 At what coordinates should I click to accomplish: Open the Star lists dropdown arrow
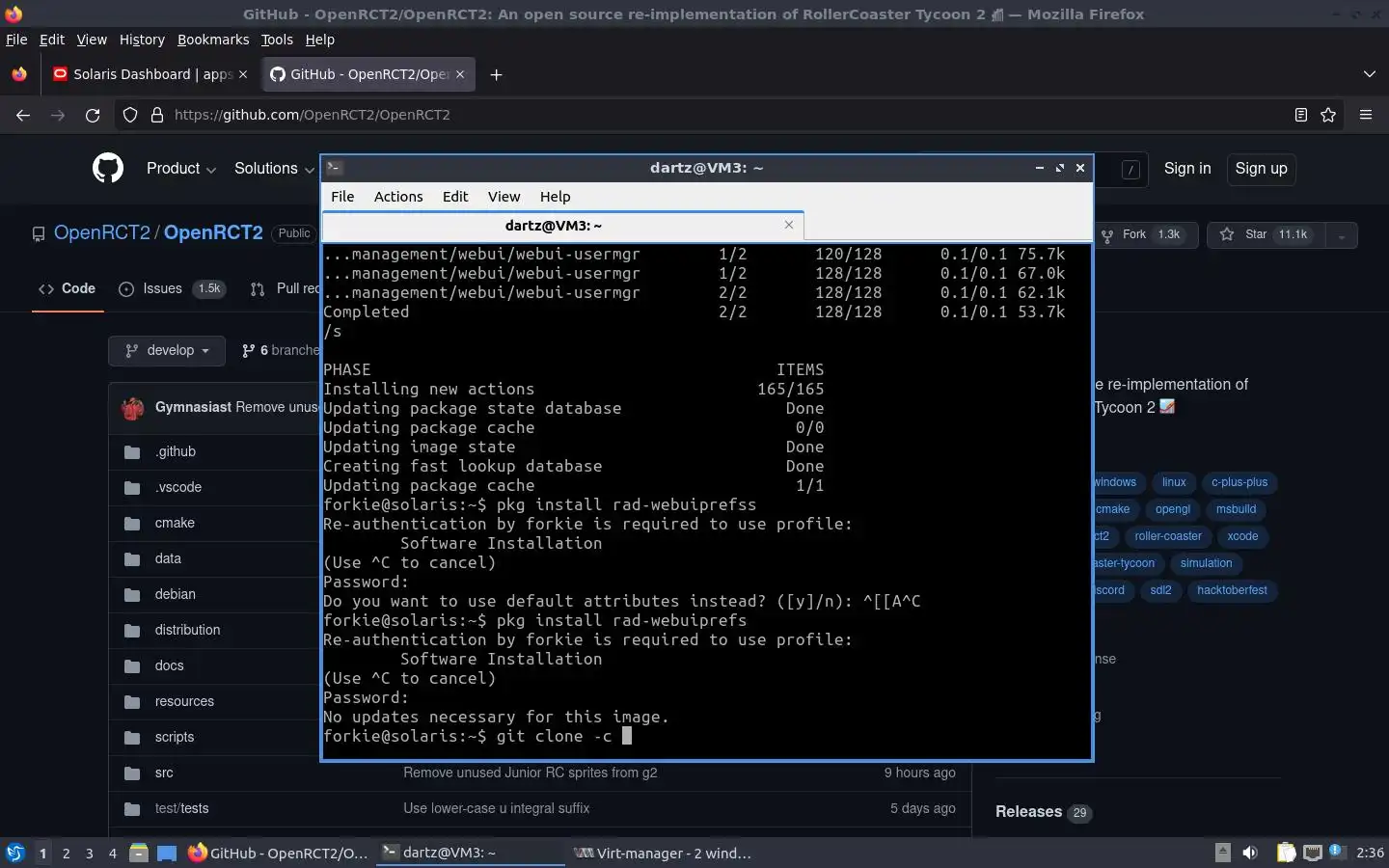coord(1341,235)
